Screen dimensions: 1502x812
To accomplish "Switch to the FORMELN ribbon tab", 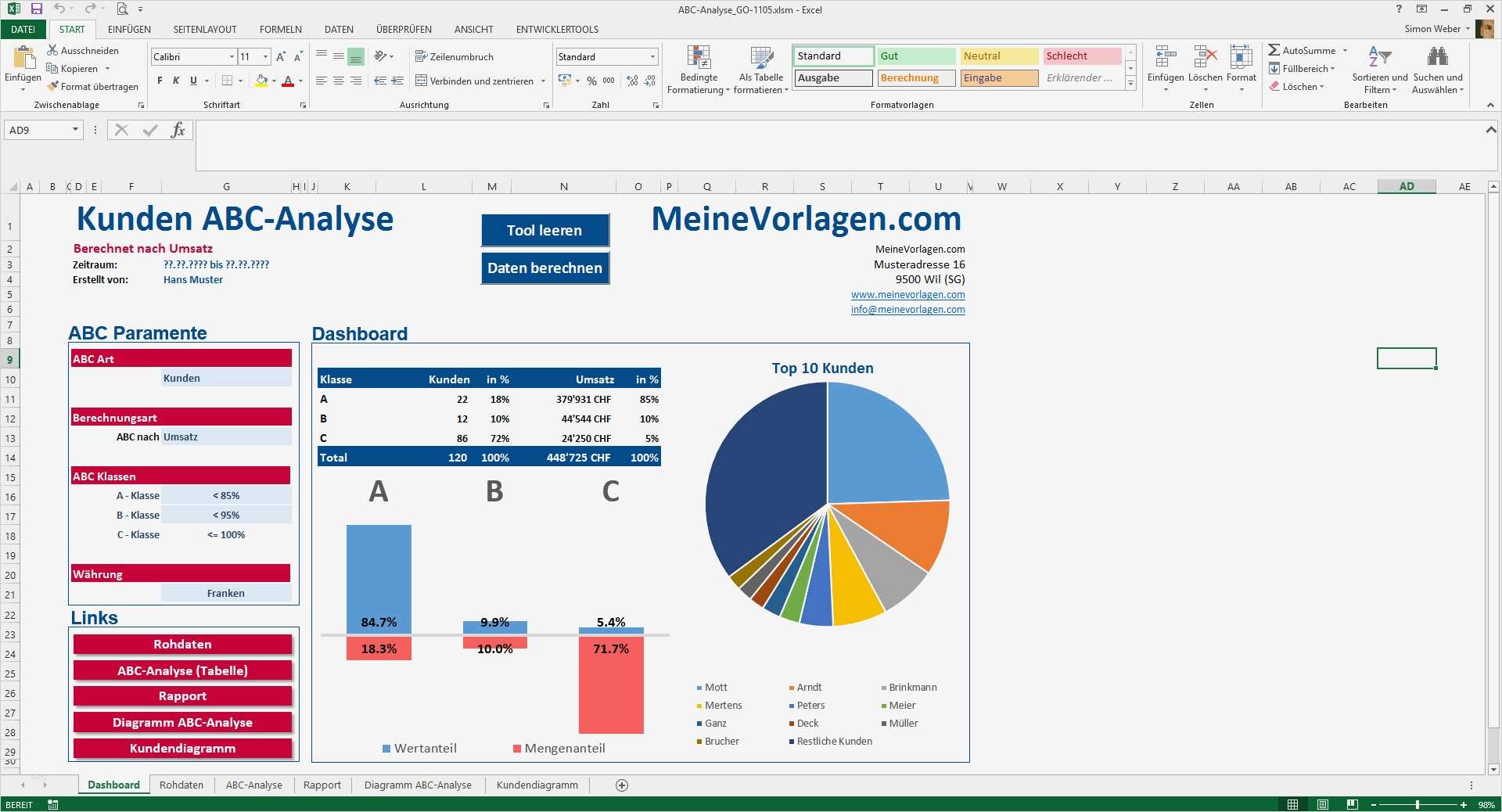I will pyautogui.click(x=280, y=29).
